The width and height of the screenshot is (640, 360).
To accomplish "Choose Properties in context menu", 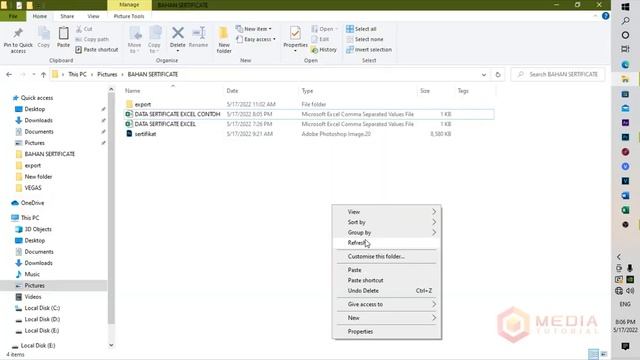I will (x=387, y=331).
